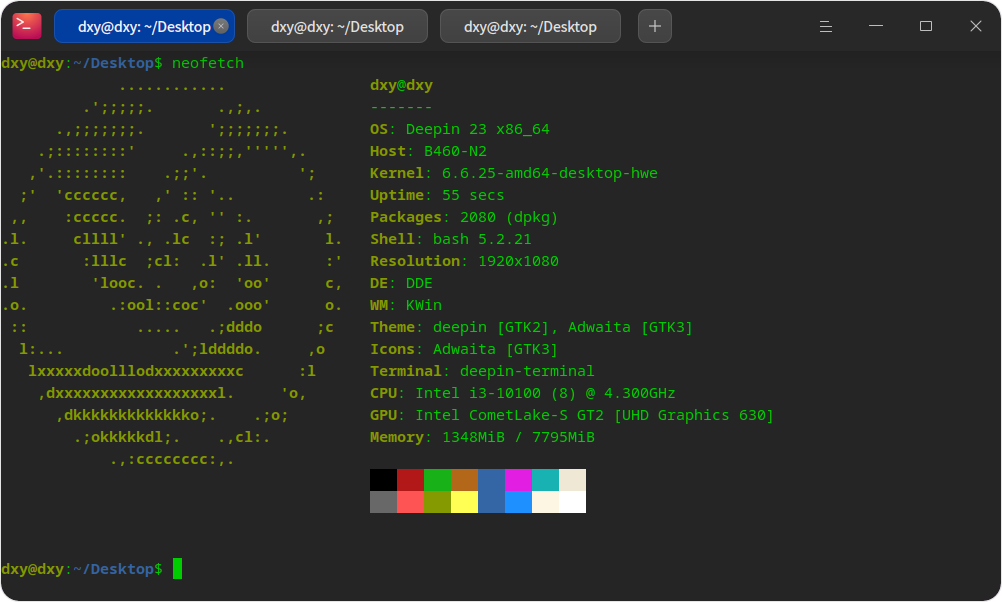Click the 'WM: KWin' line
The width and height of the screenshot is (1002, 602).
[406, 305]
